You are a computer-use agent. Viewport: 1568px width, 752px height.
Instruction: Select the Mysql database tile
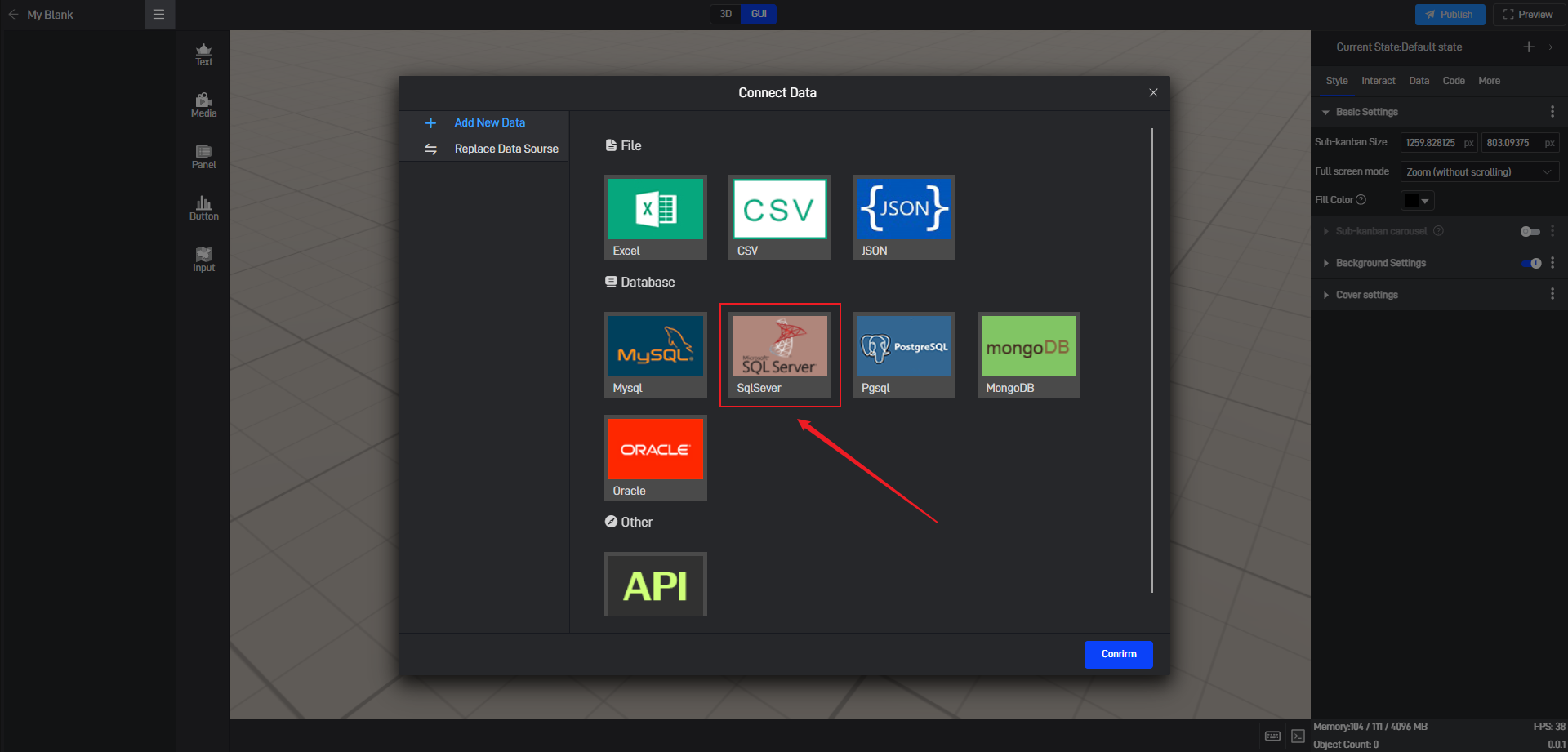click(x=655, y=354)
